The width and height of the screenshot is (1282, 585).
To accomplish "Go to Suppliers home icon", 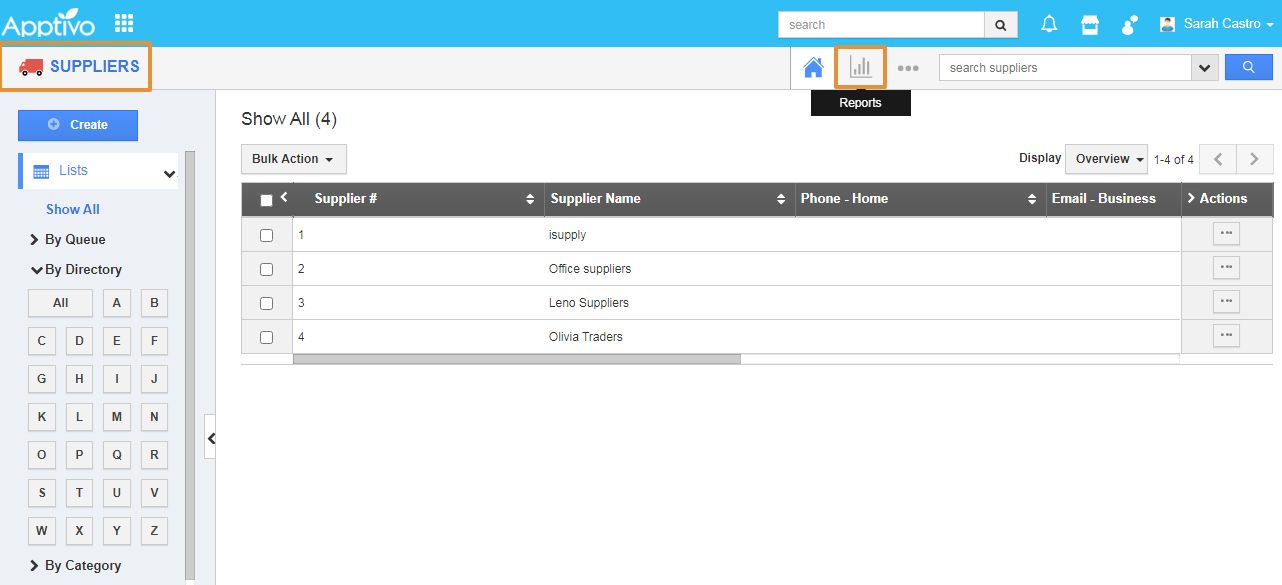I will (x=813, y=68).
